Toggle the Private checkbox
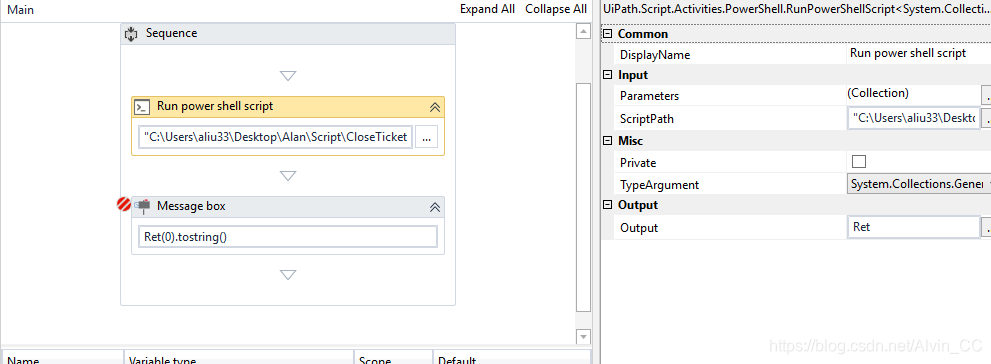Screen dimensions: 991x364 click(x=859, y=161)
